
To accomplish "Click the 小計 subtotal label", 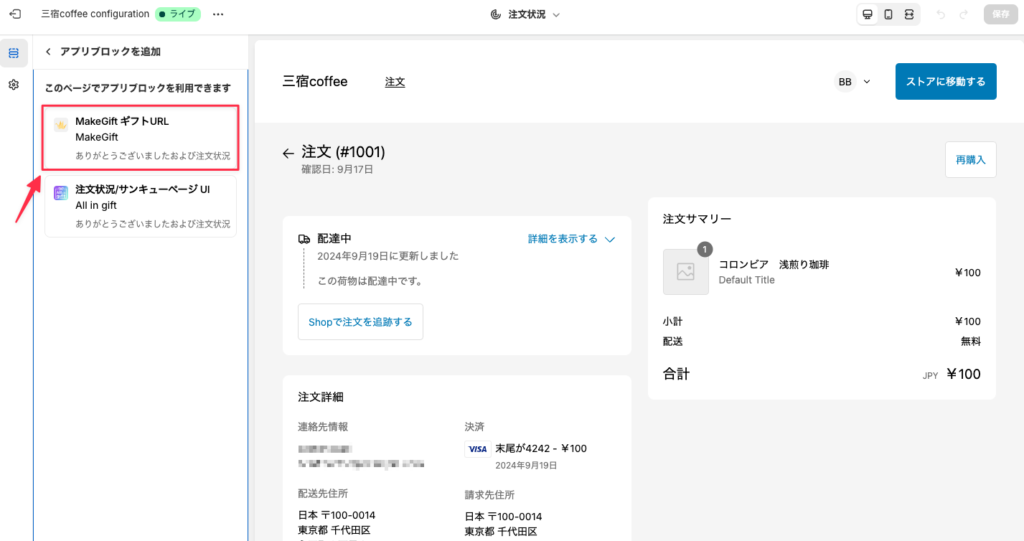I will pyautogui.click(x=673, y=321).
